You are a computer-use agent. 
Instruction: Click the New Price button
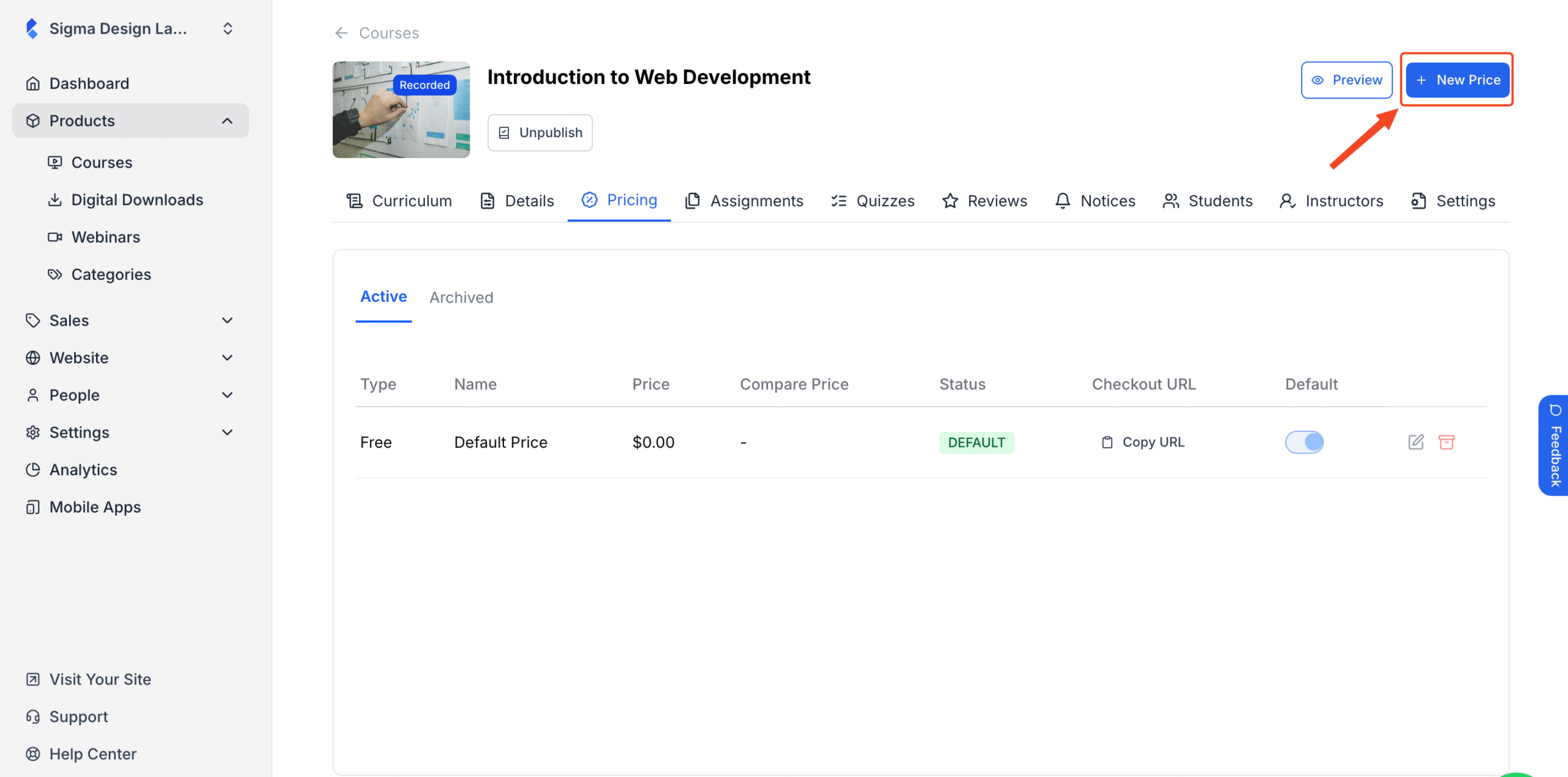click(x=1457, y=80)
